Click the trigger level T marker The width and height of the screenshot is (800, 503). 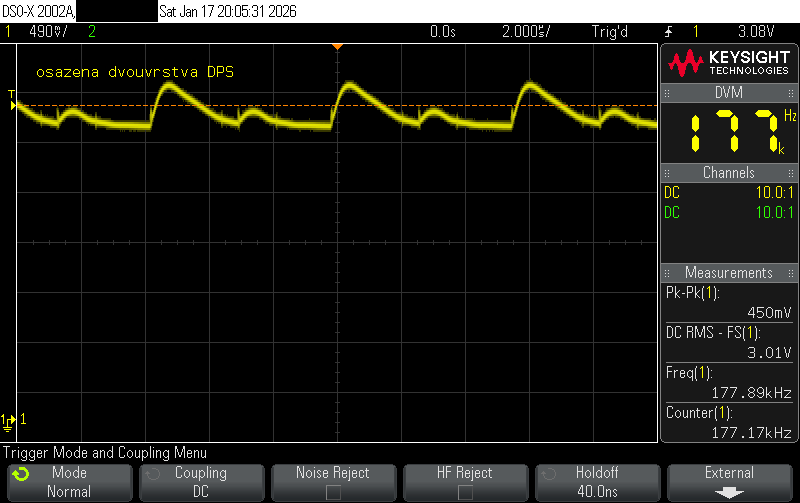(11, 97)
